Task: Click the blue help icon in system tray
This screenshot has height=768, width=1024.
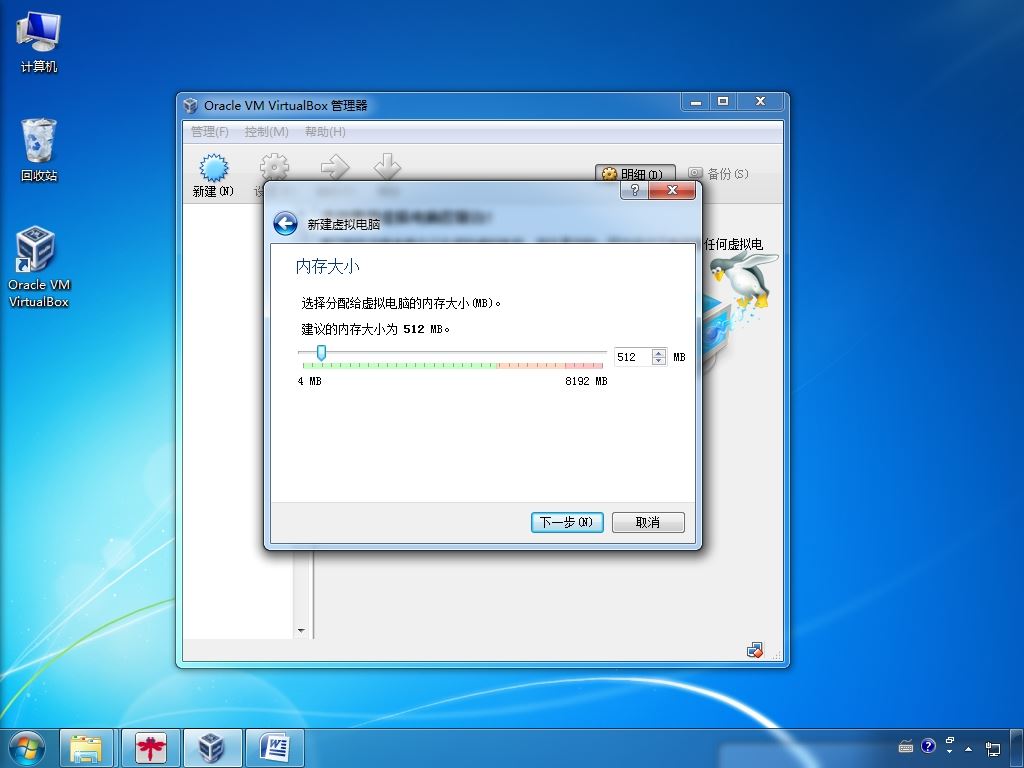Action: pos(928,746)
